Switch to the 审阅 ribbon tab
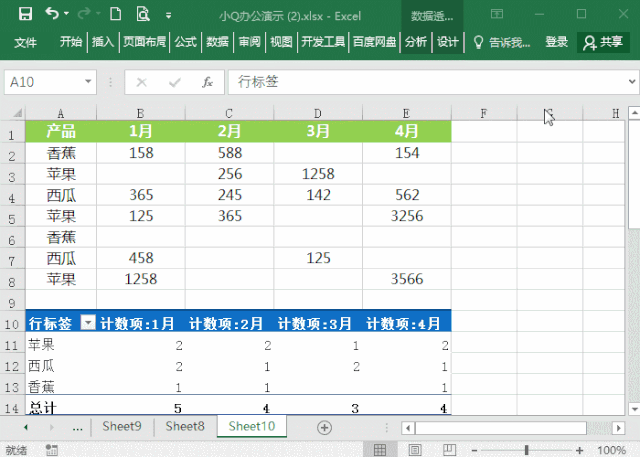 click(249, 42)
